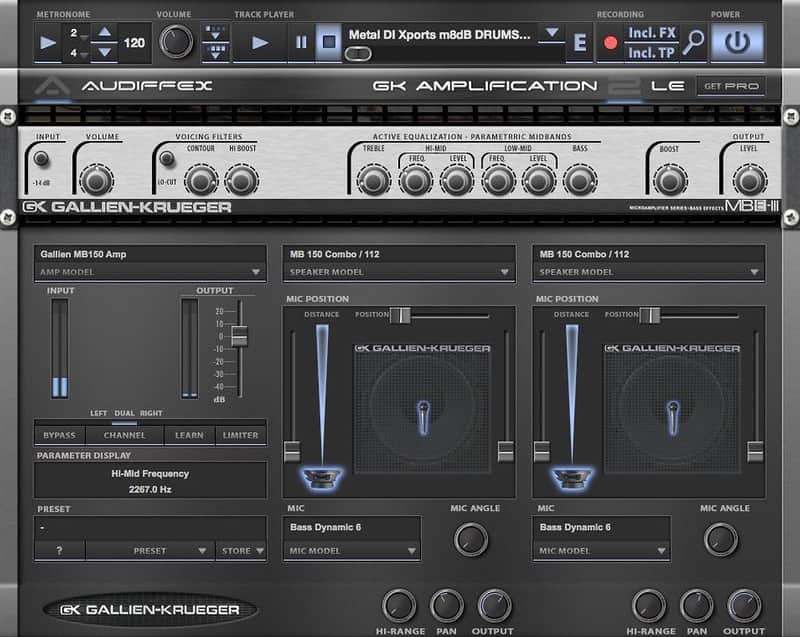This screenshot has width=800, height=637.
Task: Click the GET PRO button
Action: point(731,86)
